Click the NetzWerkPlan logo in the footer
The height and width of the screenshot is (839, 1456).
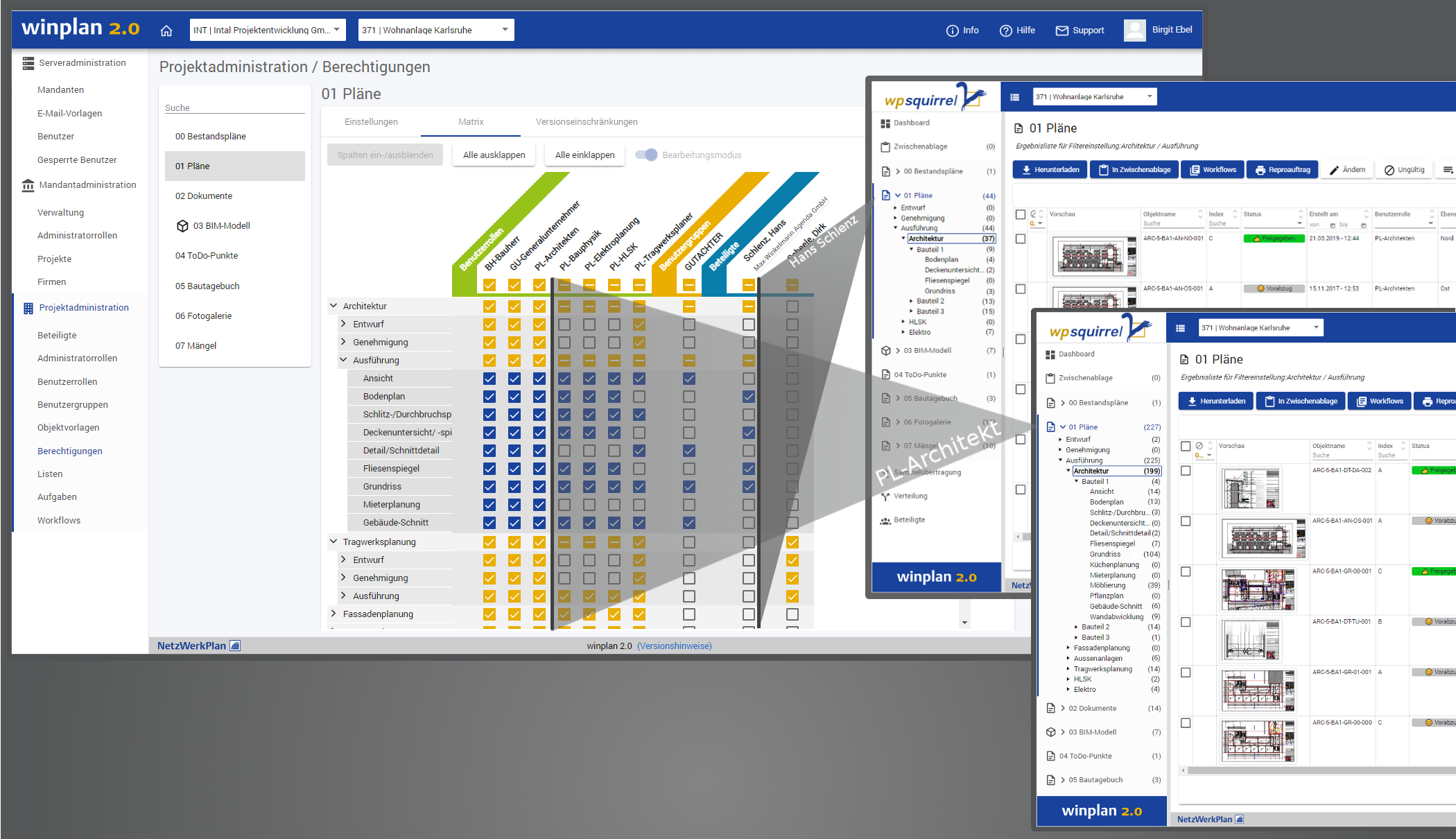tap(198, 646)
